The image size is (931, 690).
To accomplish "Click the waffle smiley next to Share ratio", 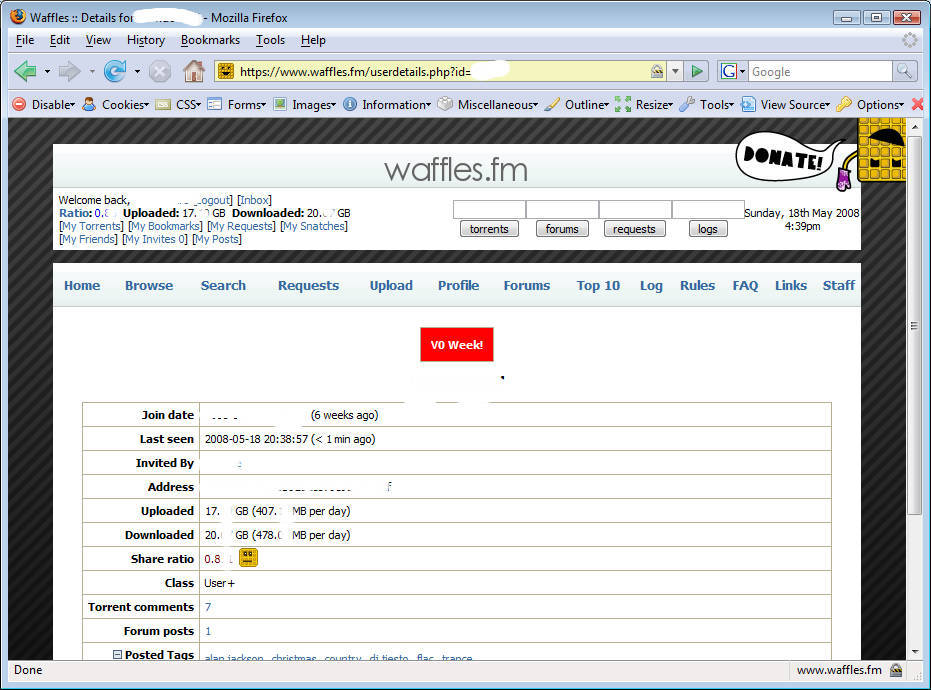I will click(248, 558).
